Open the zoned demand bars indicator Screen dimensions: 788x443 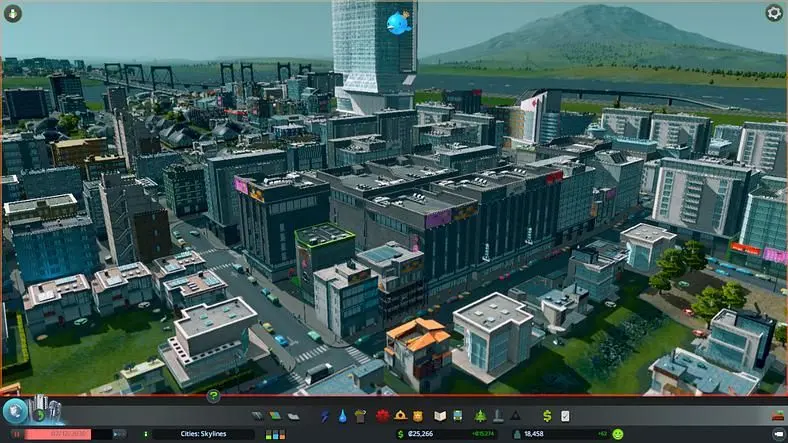point(275,434)
